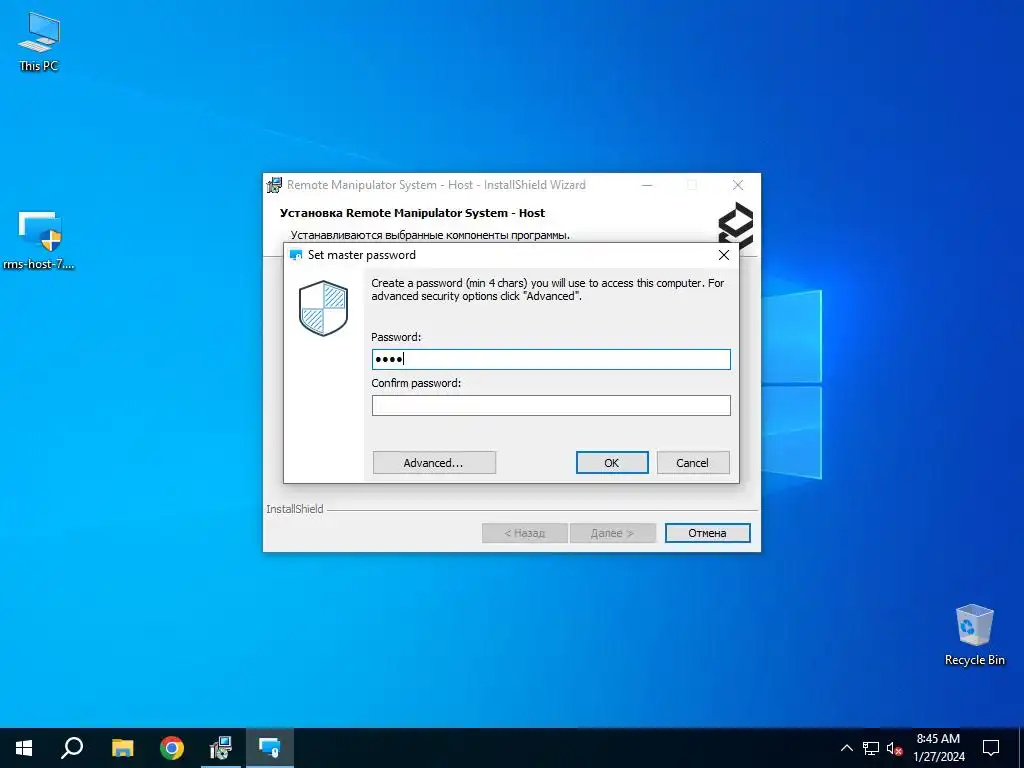Cancel the master password dialog
The height and width of the screenshot is (768, 1024).
tap(692, 463)
